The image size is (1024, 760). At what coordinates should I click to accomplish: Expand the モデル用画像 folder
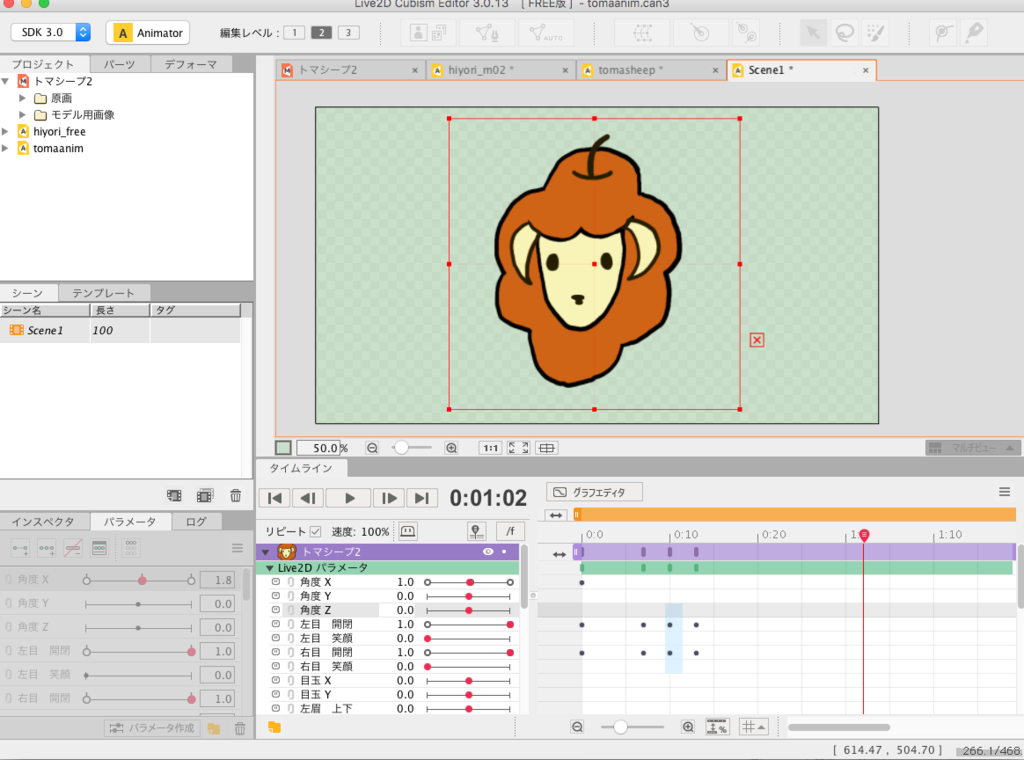pyautogui.click(x=22, y=115)
